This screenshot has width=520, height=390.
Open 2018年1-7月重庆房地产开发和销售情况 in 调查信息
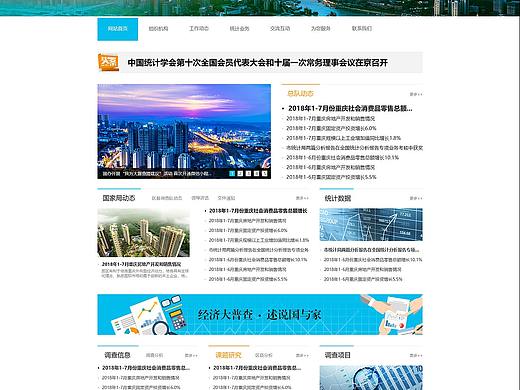[141, 378]
